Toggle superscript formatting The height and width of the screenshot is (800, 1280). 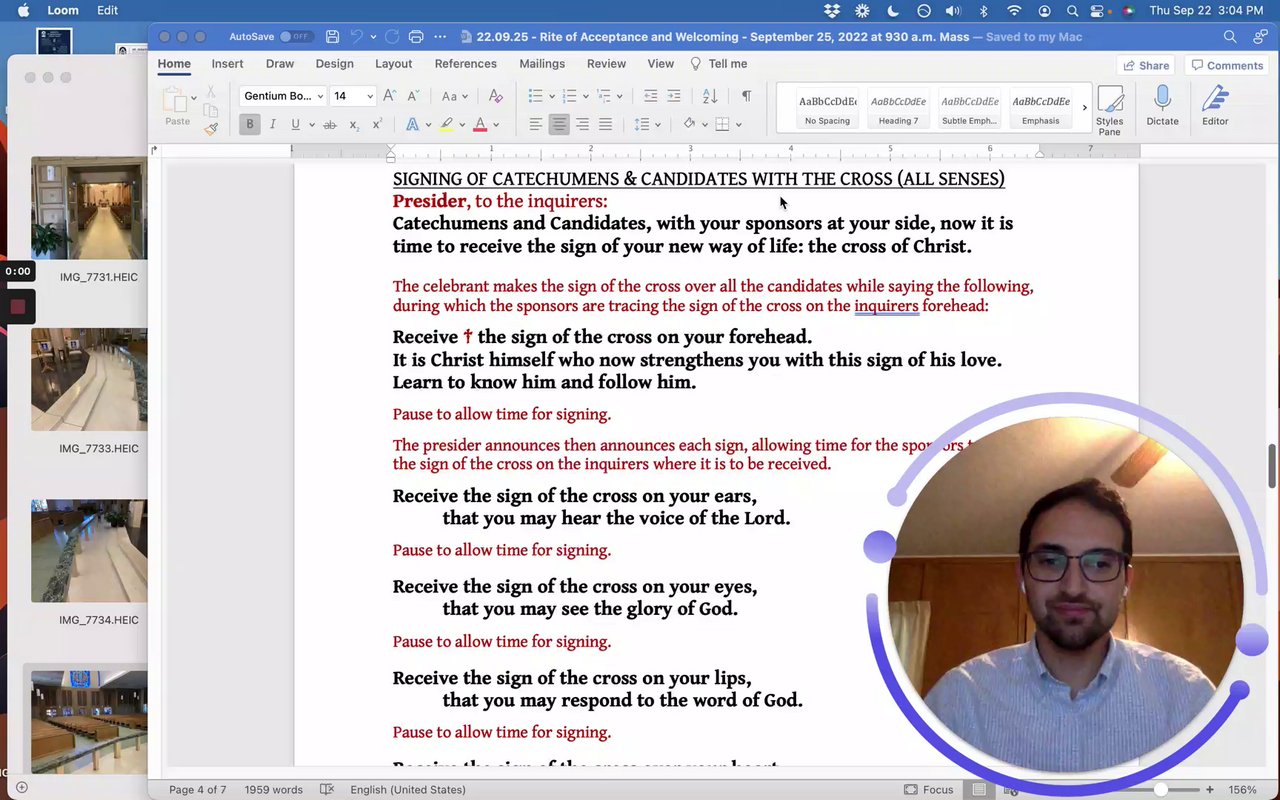[377, 125]
